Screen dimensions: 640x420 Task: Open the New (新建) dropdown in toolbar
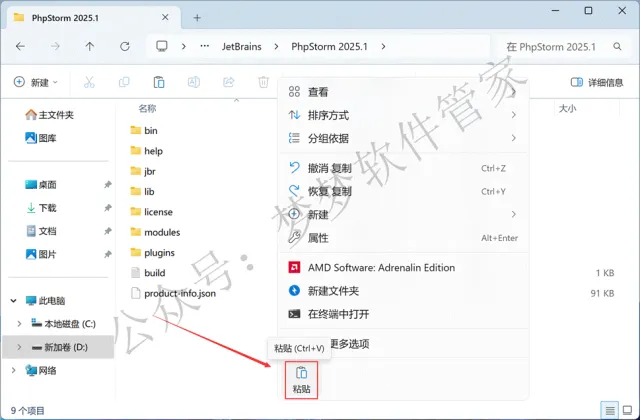[36, 82]
